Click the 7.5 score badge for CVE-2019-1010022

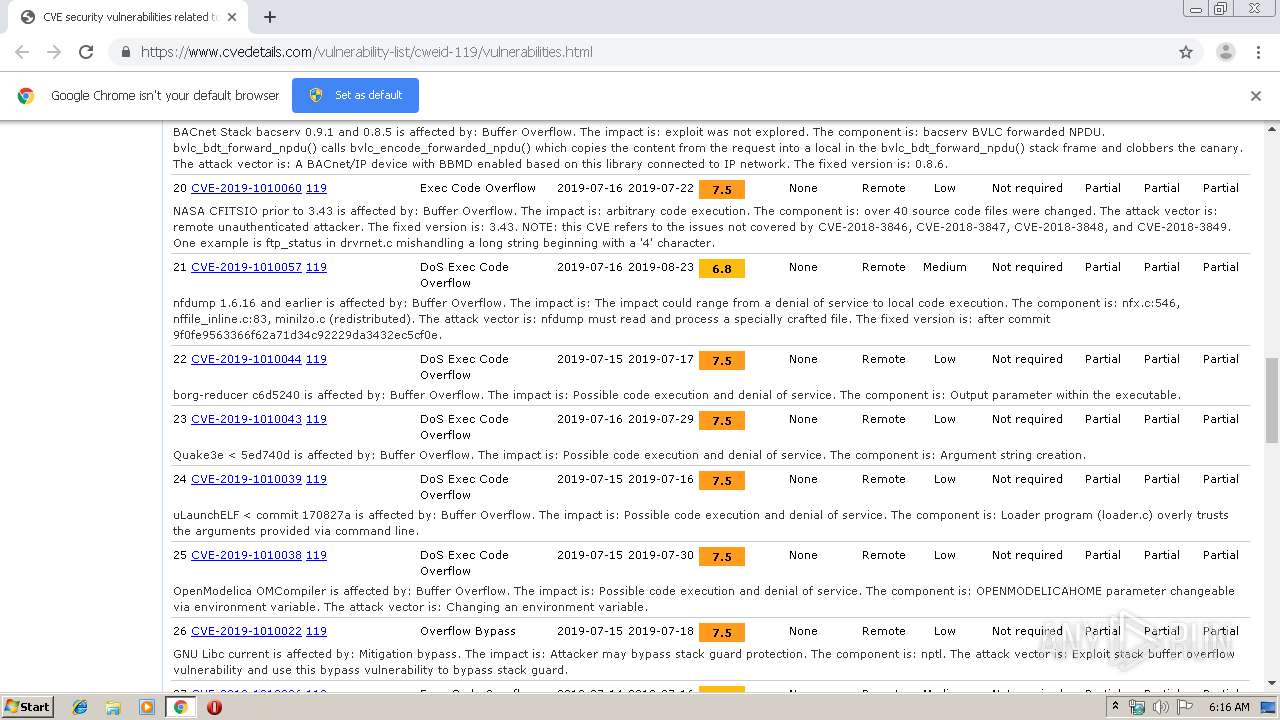pyautogui.click(x=722, y=633)
